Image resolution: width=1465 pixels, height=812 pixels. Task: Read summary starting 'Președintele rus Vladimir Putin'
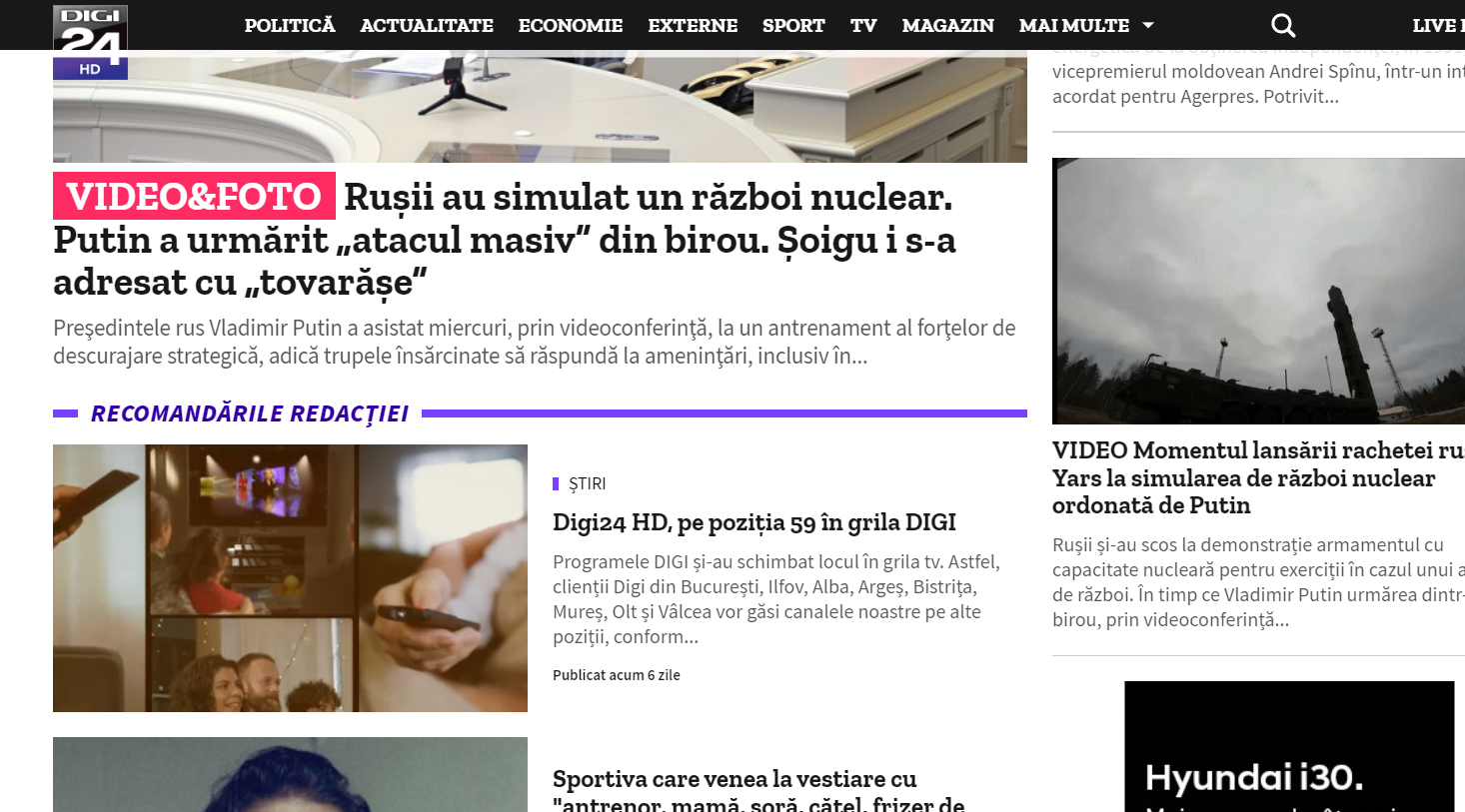tap(535, 342)
